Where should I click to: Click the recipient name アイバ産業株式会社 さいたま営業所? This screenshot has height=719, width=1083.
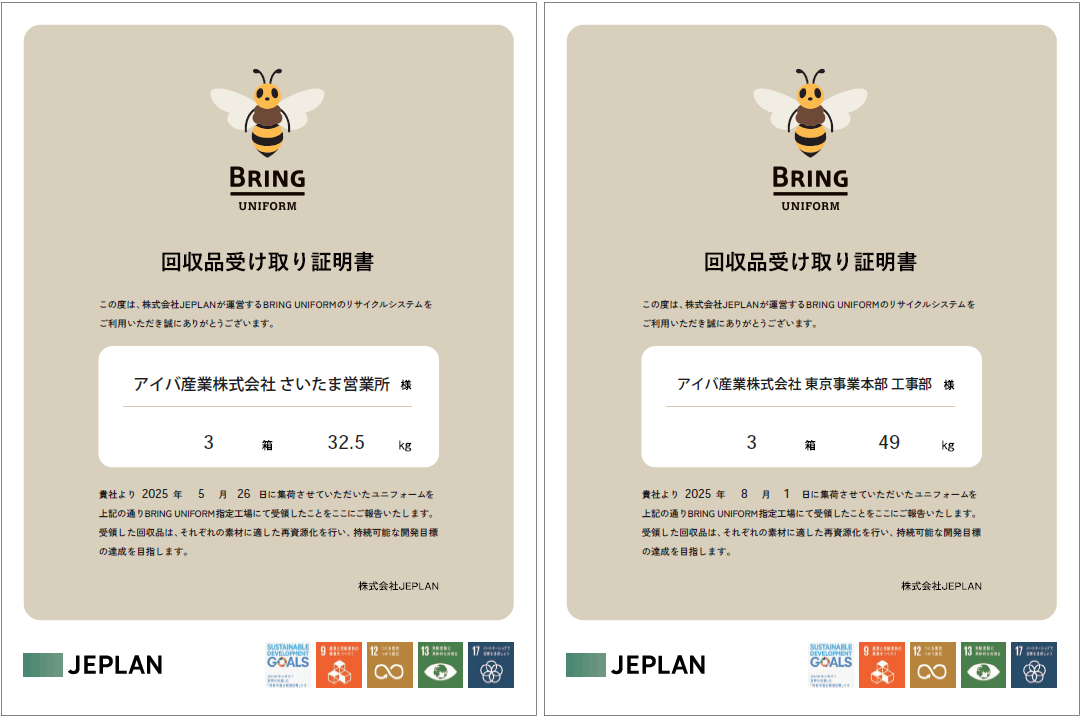point(262,384)
